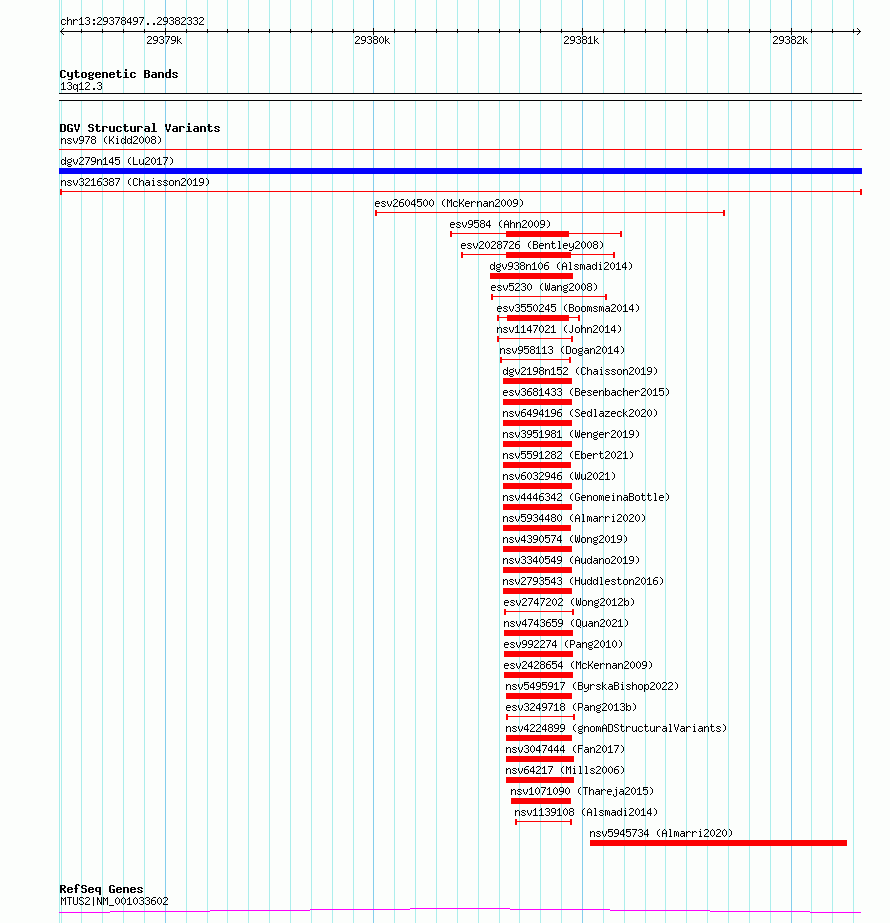Click esv2604500 (McKernan2009) variant label
This screenshot has height=923, width=890.
449,203
